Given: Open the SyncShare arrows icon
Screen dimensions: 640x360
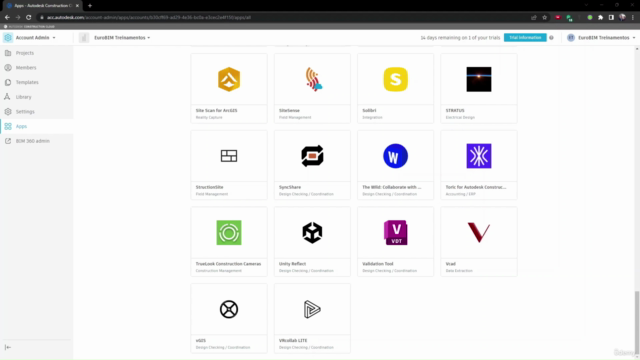Looking at the screenshot, I should (312, 156).
